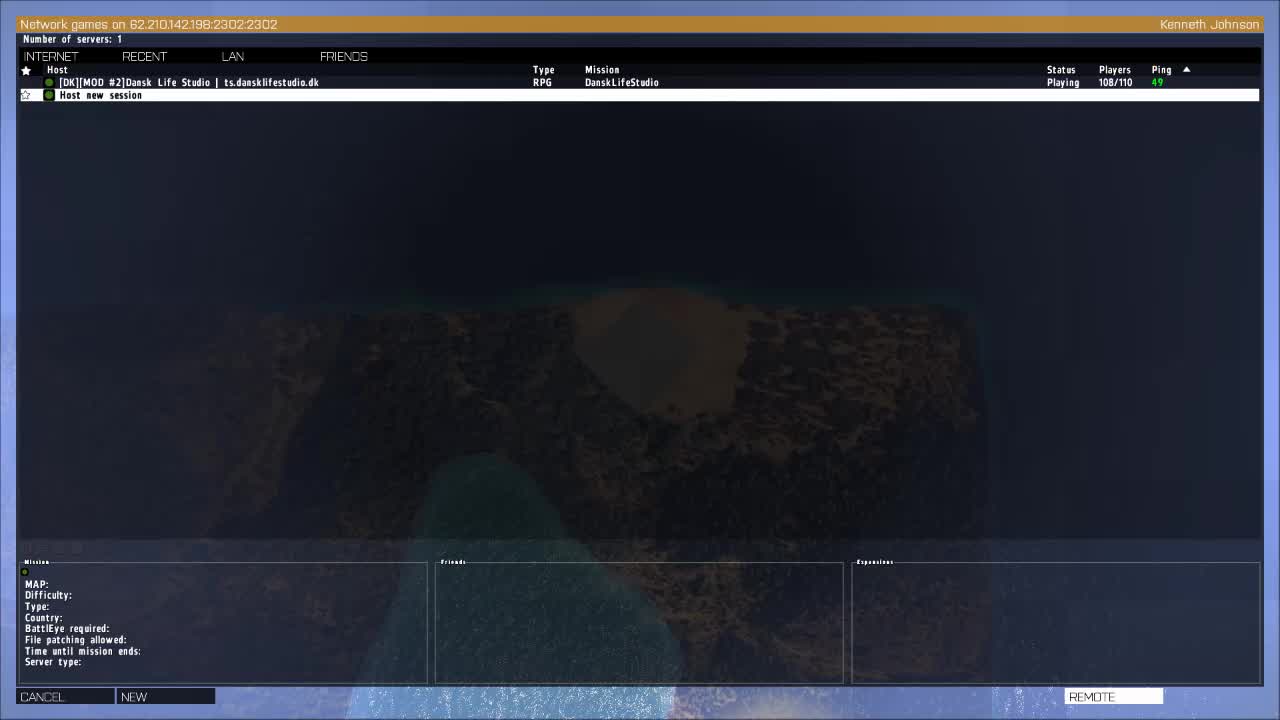Image resolution: width=1280 pixels, height=720 pixels.
Task: Select the Host new session row
Action: (x=639, y=95)
